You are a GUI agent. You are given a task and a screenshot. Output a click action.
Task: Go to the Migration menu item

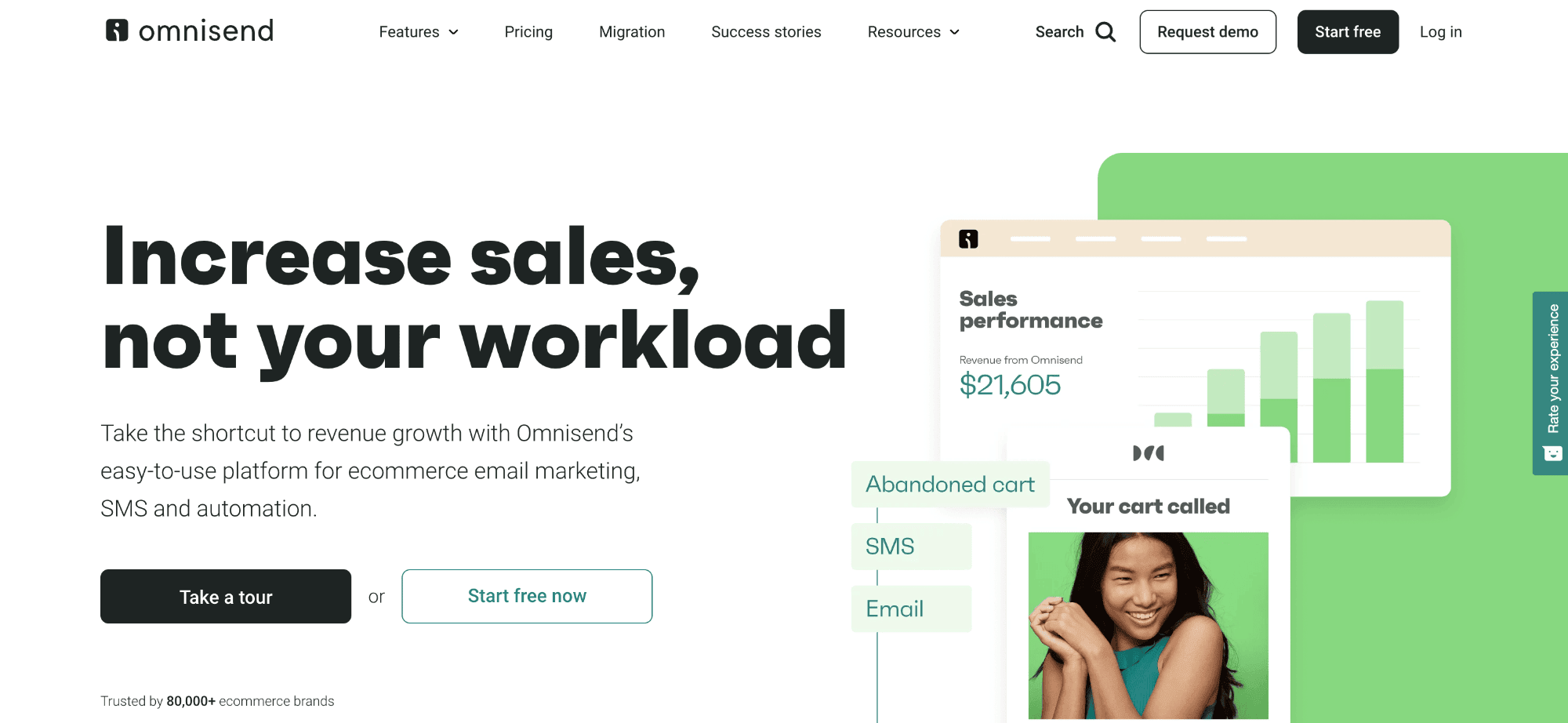pyautogui.click(x=632, y=32)
